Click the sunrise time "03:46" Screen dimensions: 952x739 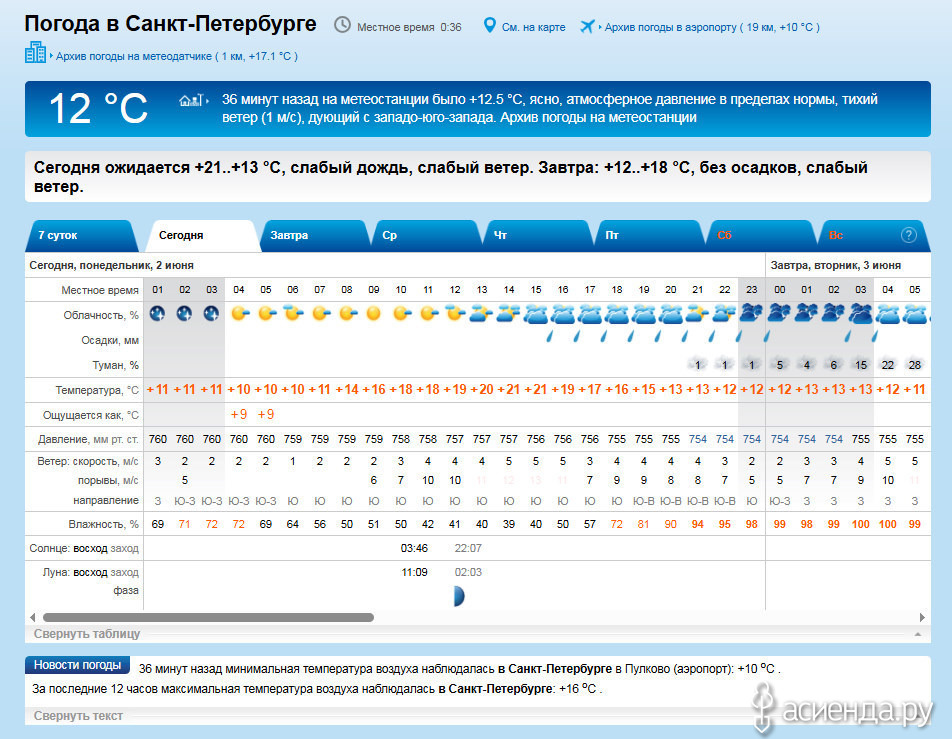[414, 548]
